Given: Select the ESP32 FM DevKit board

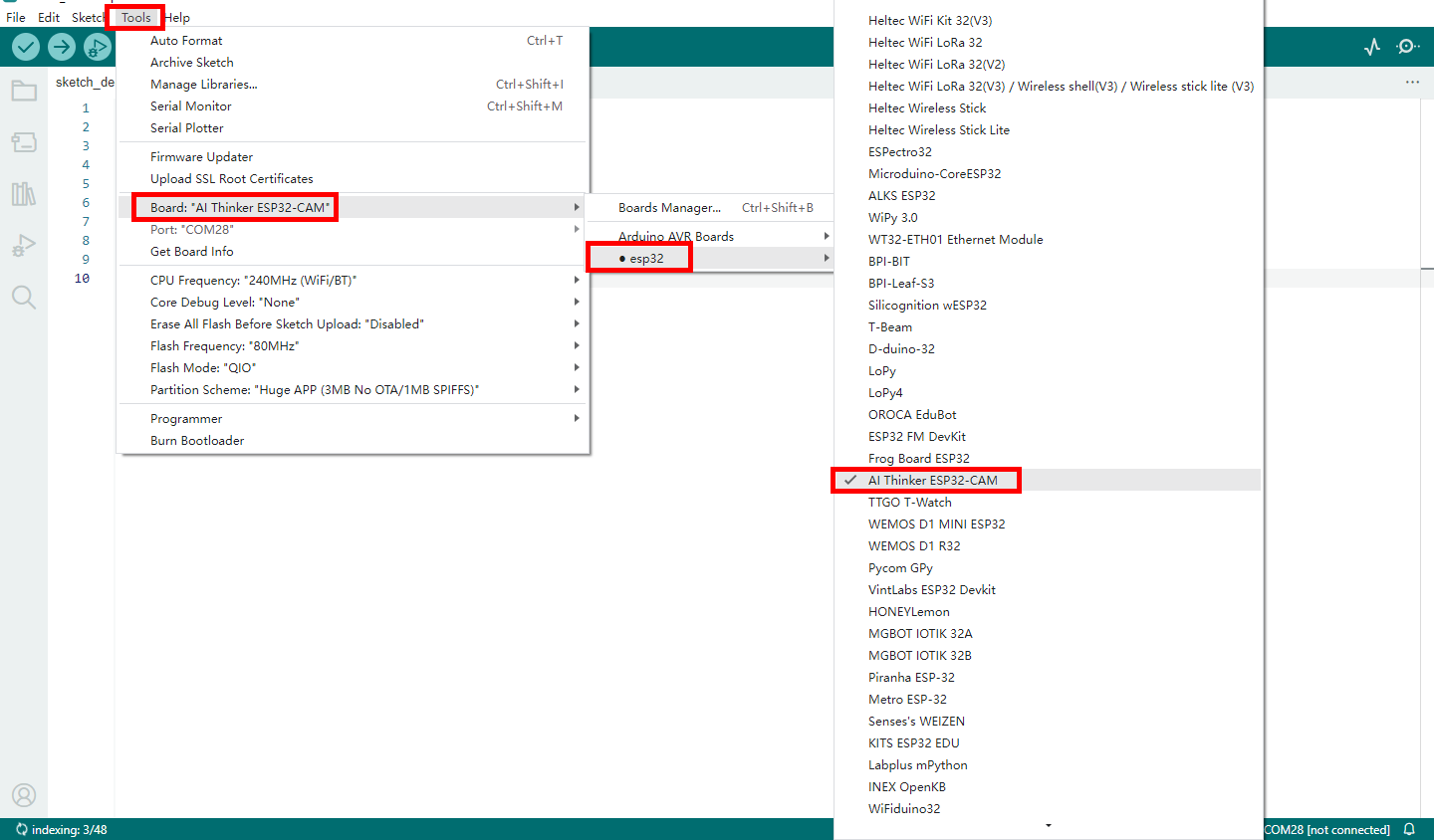Looking at the screenshot, I should [1049, 437].
